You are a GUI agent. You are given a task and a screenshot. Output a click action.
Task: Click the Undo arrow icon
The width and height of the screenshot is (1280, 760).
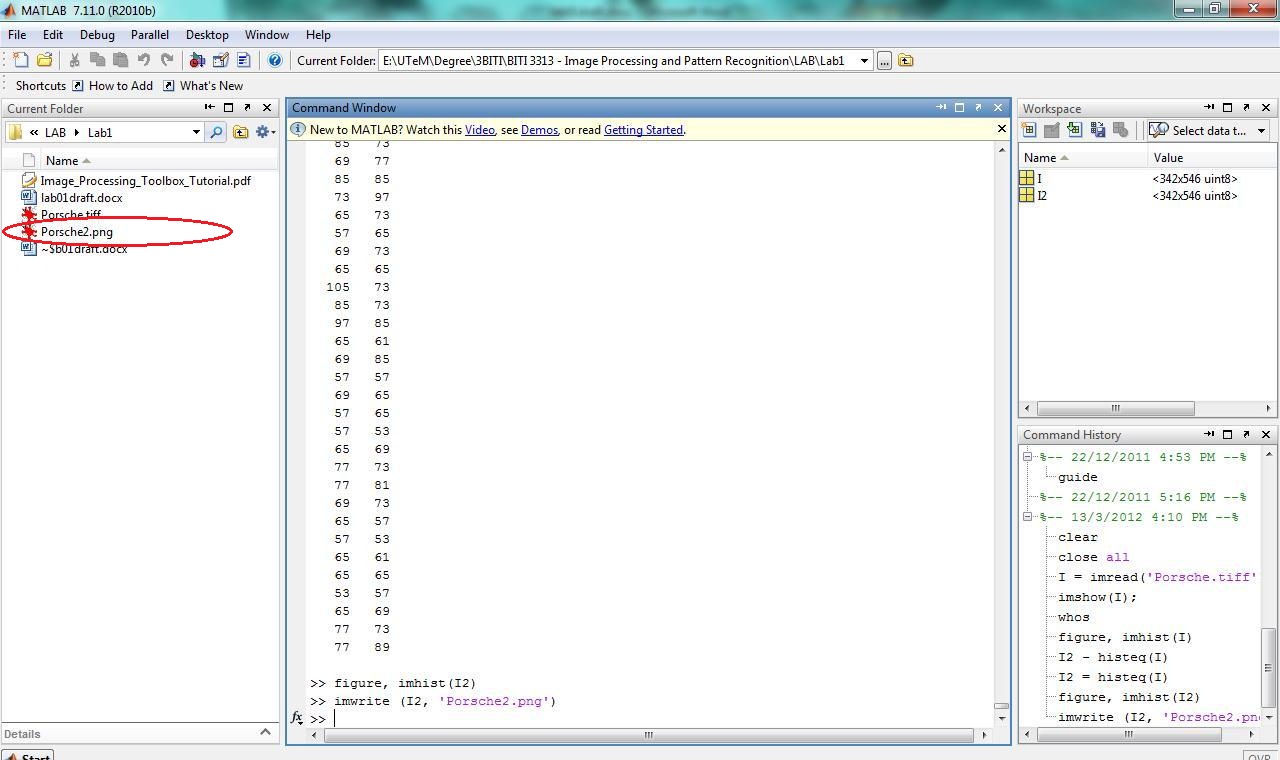[144, 60]
